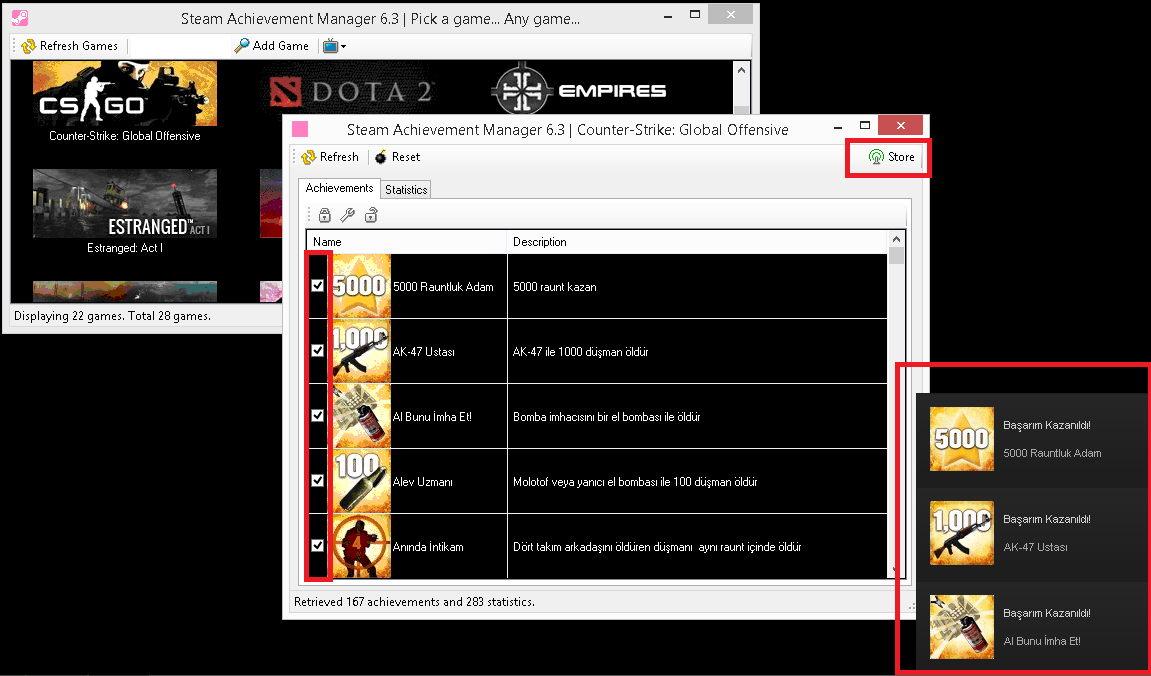1151x676 pixels.
Task: Select the Counter-Strike: Global Offensive game thumbnail
Action: click(125, 93)
